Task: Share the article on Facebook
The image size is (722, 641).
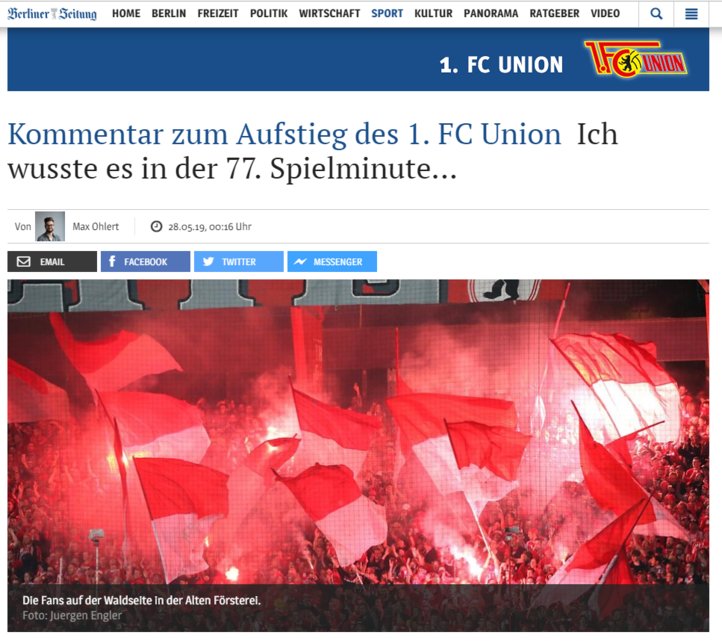Action: [146, 262]
